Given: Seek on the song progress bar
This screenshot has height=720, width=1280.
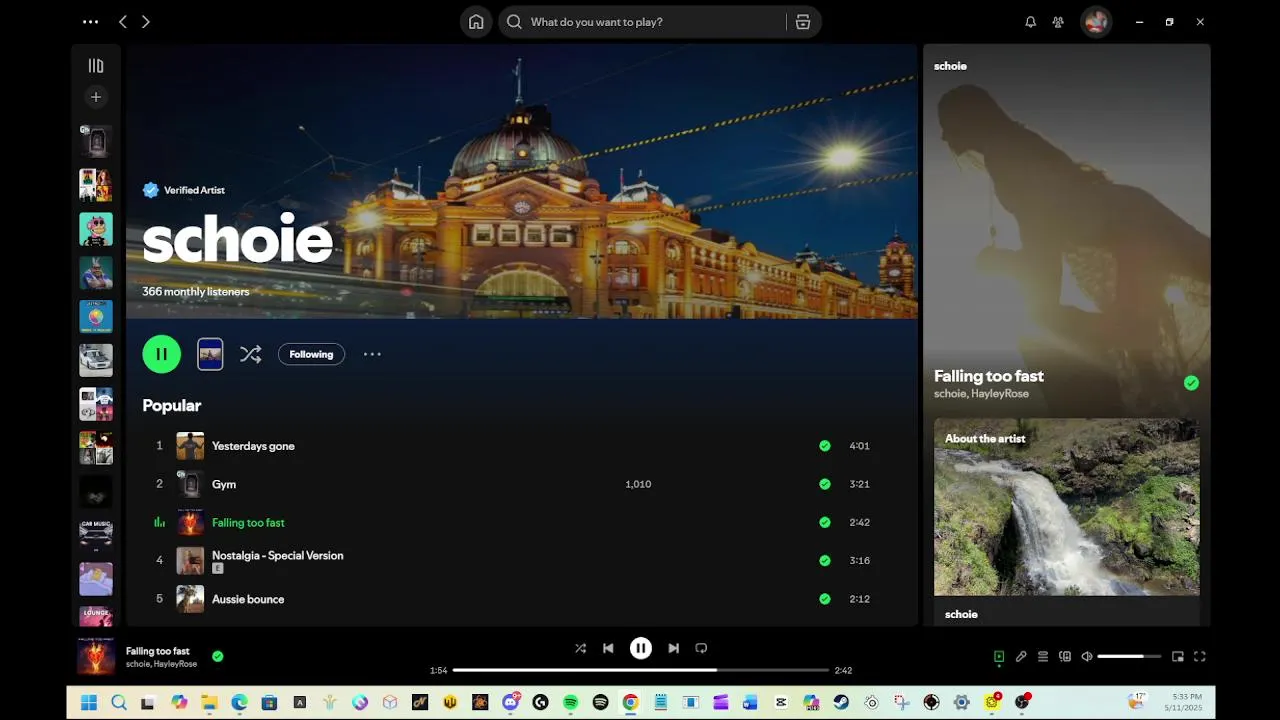Looking at the screenshot, I should tap(641, 670).
